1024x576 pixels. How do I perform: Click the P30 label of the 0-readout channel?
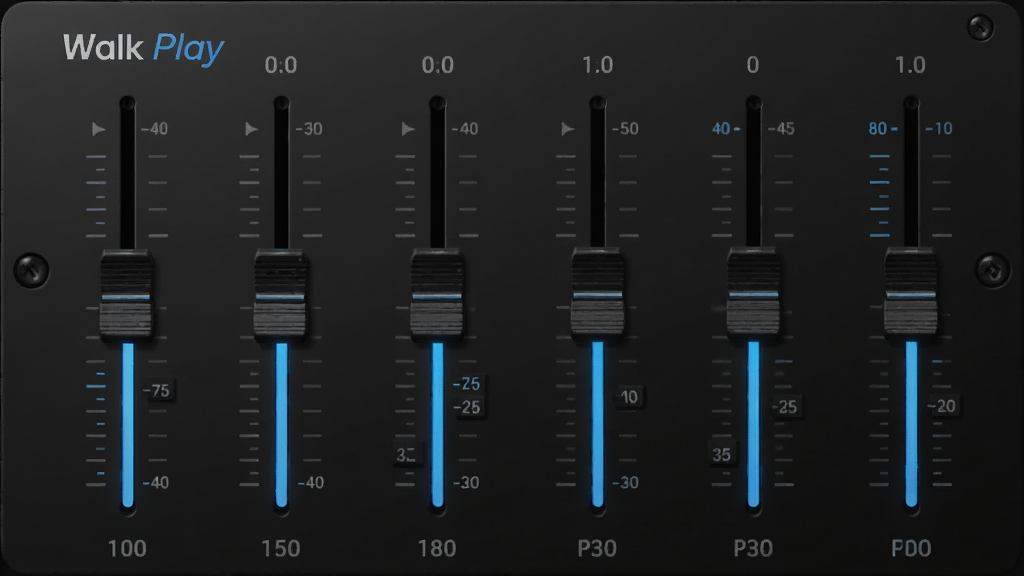coord(753,549)
